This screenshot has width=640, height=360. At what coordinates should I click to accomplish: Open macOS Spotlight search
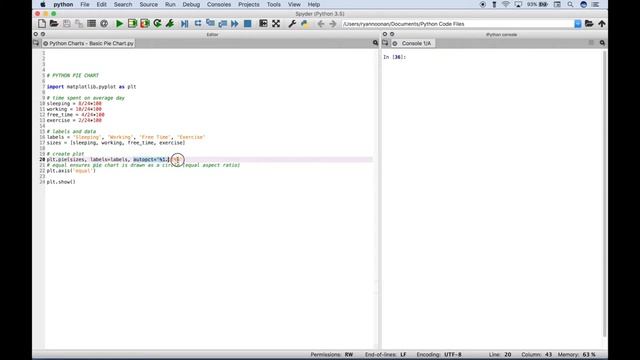pos(570,4)
